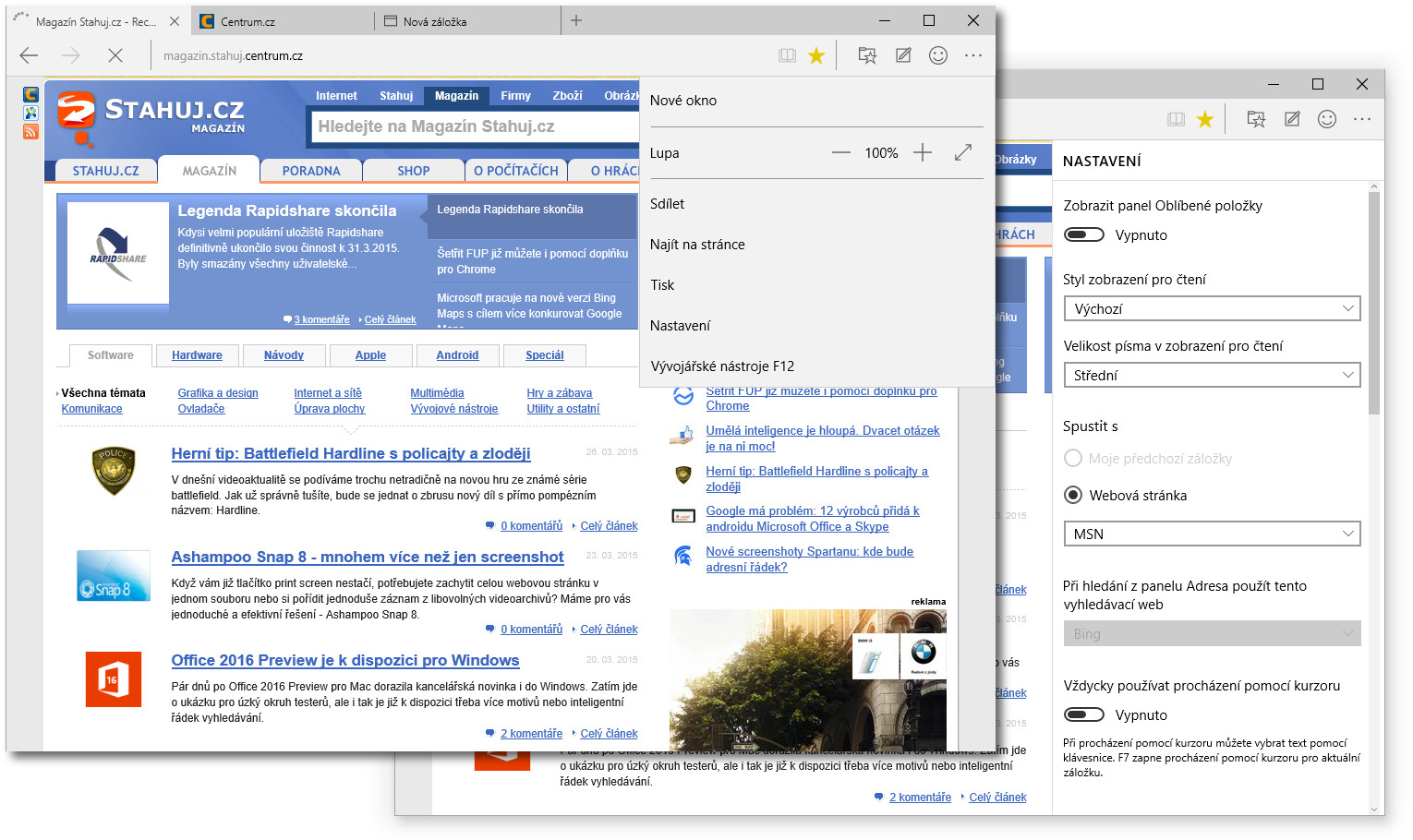Open Velikost písma Střední dropdown
Viewport: 1413px width, 840px height.
(x=1213, y=375)
